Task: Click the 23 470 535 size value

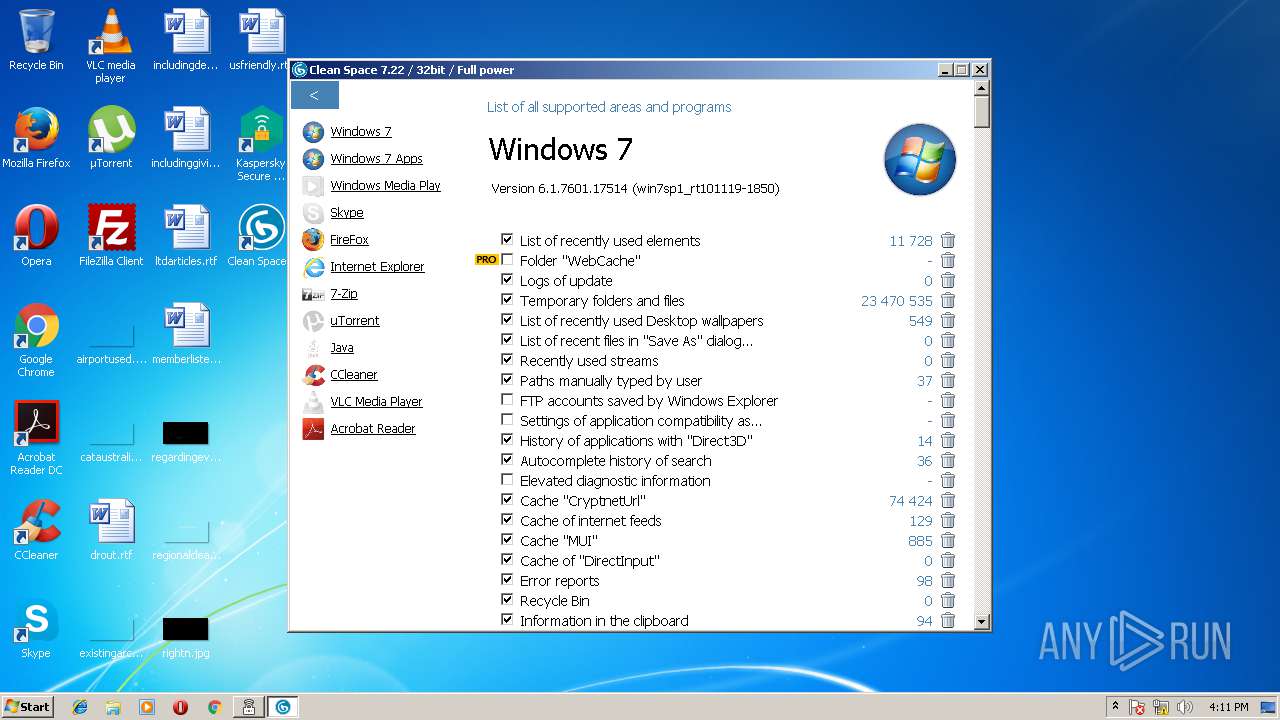Action: tap(896, 300)
